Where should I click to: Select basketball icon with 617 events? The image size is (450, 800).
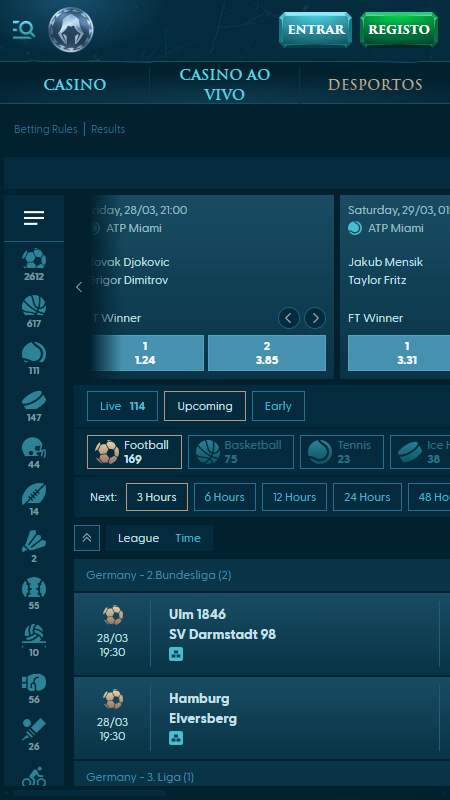click(34, 313)
